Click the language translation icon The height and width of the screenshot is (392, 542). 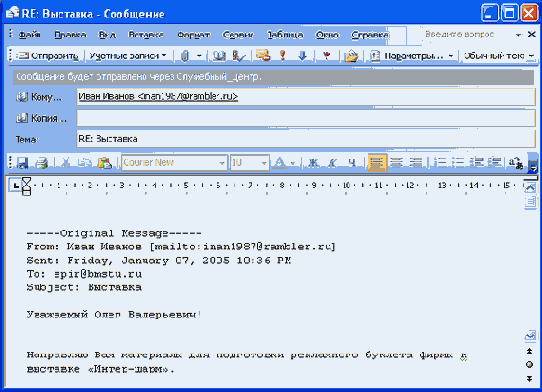point(516,162)
